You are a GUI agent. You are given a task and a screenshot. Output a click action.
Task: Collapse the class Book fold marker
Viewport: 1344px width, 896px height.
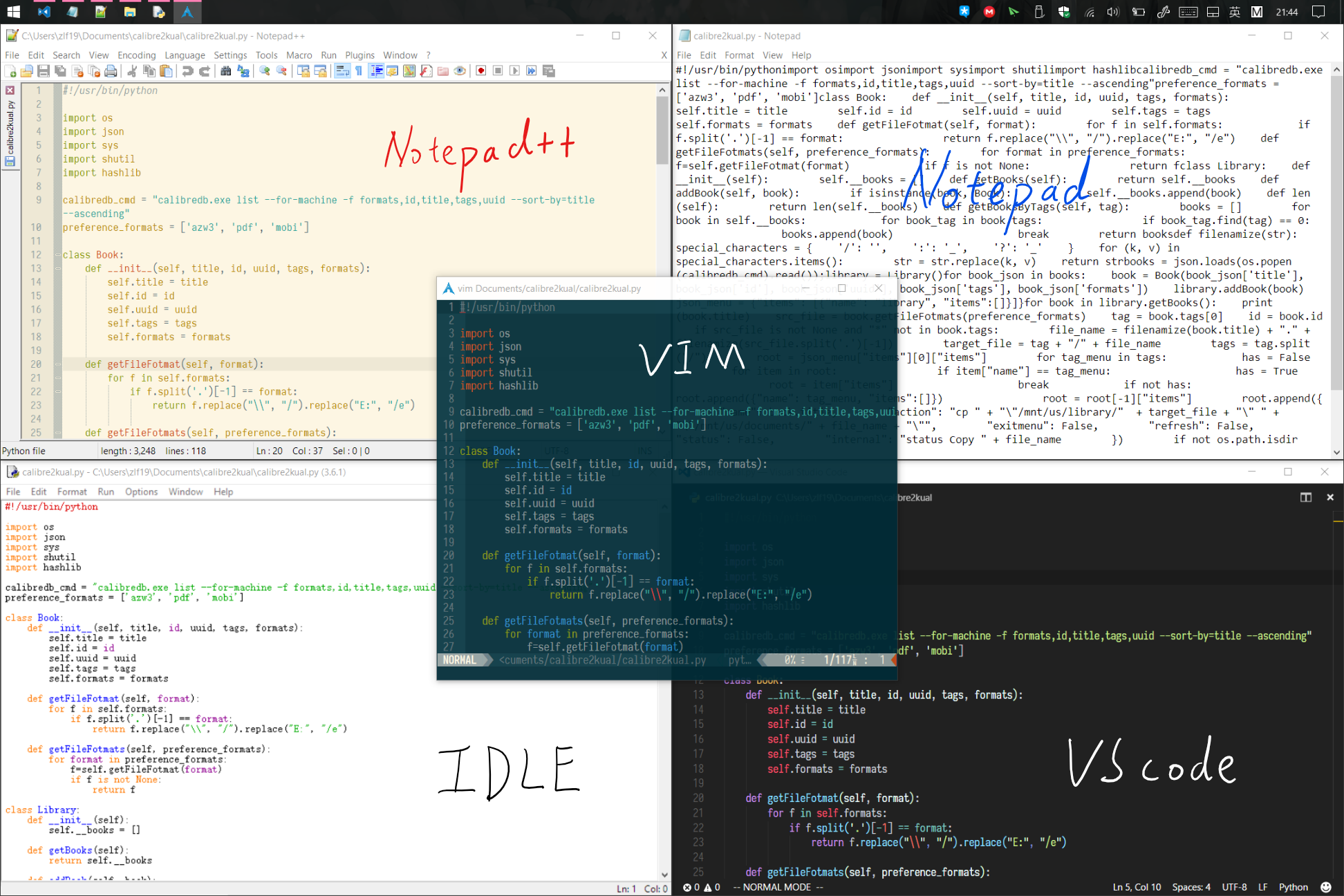(x=58, y=255)
